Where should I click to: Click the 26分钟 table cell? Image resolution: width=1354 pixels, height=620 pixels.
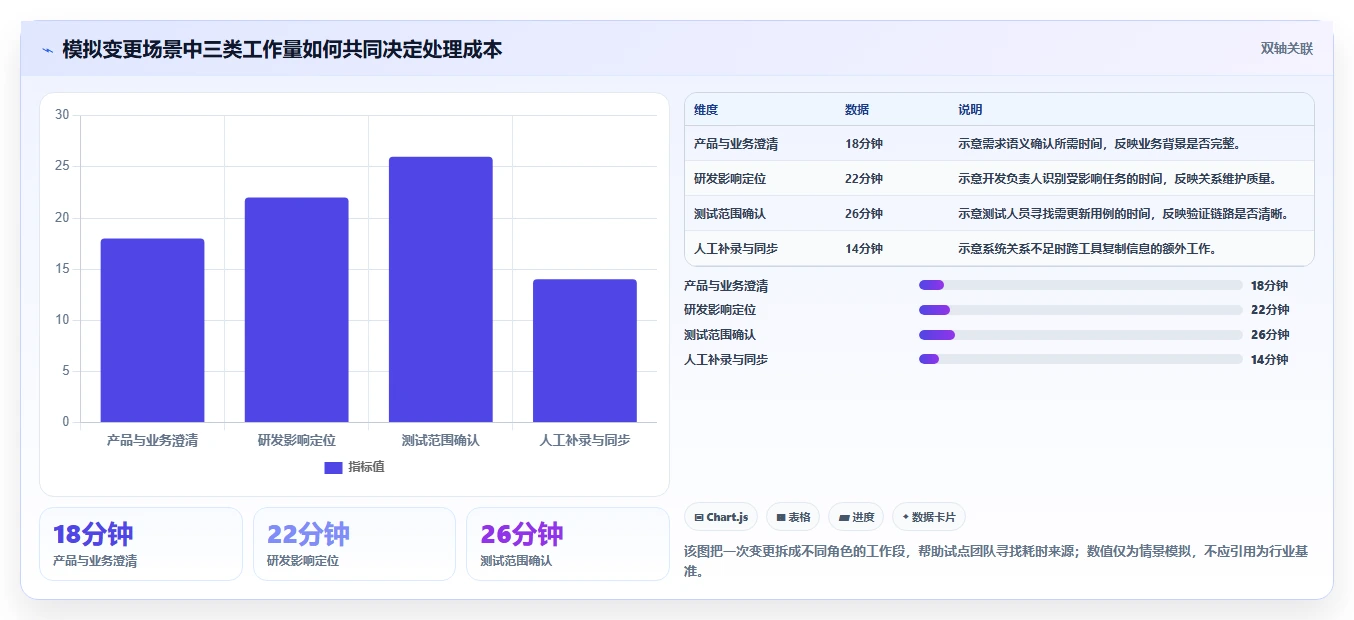864,214
